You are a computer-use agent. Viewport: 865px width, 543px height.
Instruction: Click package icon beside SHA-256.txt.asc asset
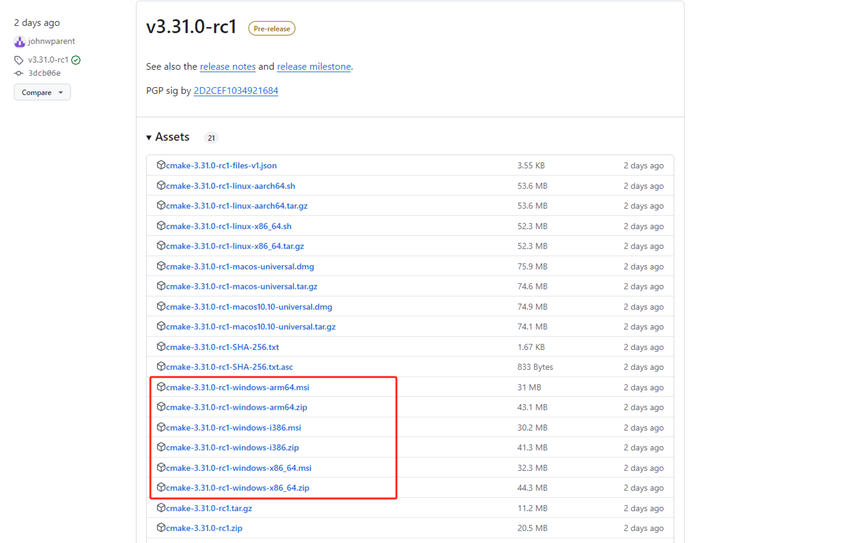pyautogui.click(x=161, y=366)
